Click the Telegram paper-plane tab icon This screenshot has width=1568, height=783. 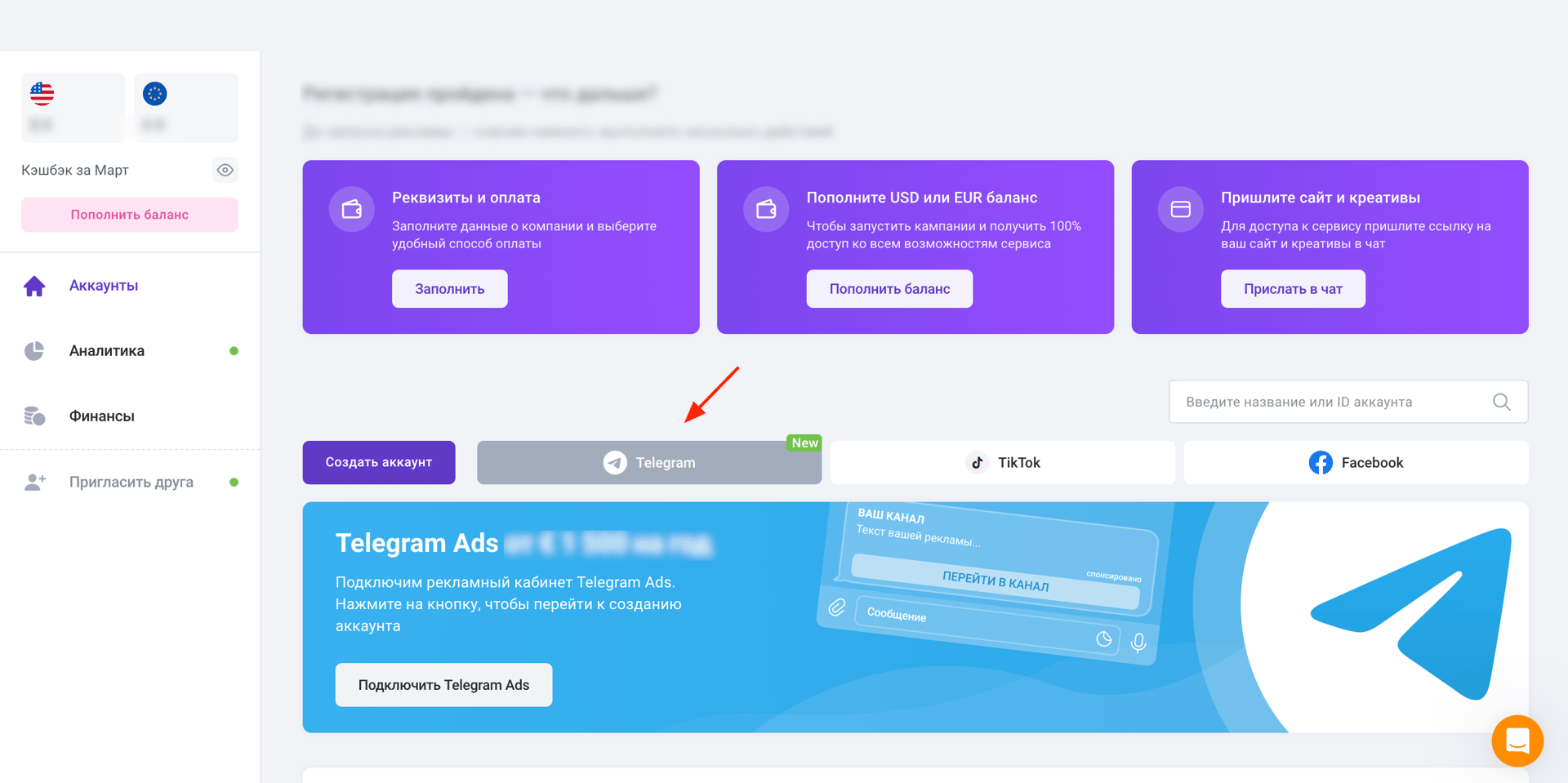pos(615,463)
